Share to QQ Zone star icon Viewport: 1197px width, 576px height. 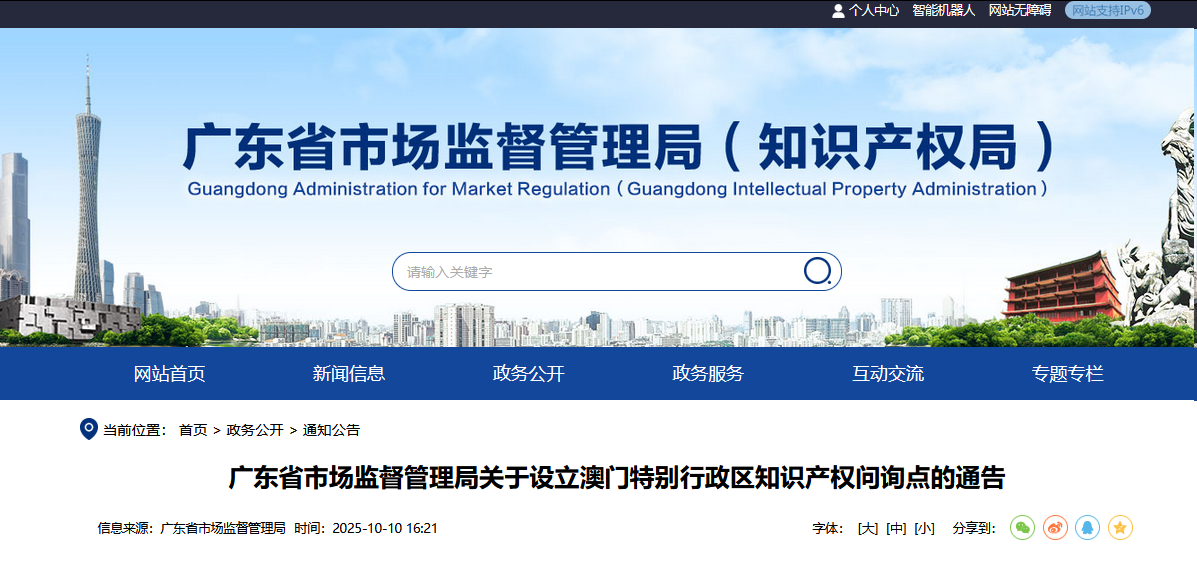tap(1120, 528)
